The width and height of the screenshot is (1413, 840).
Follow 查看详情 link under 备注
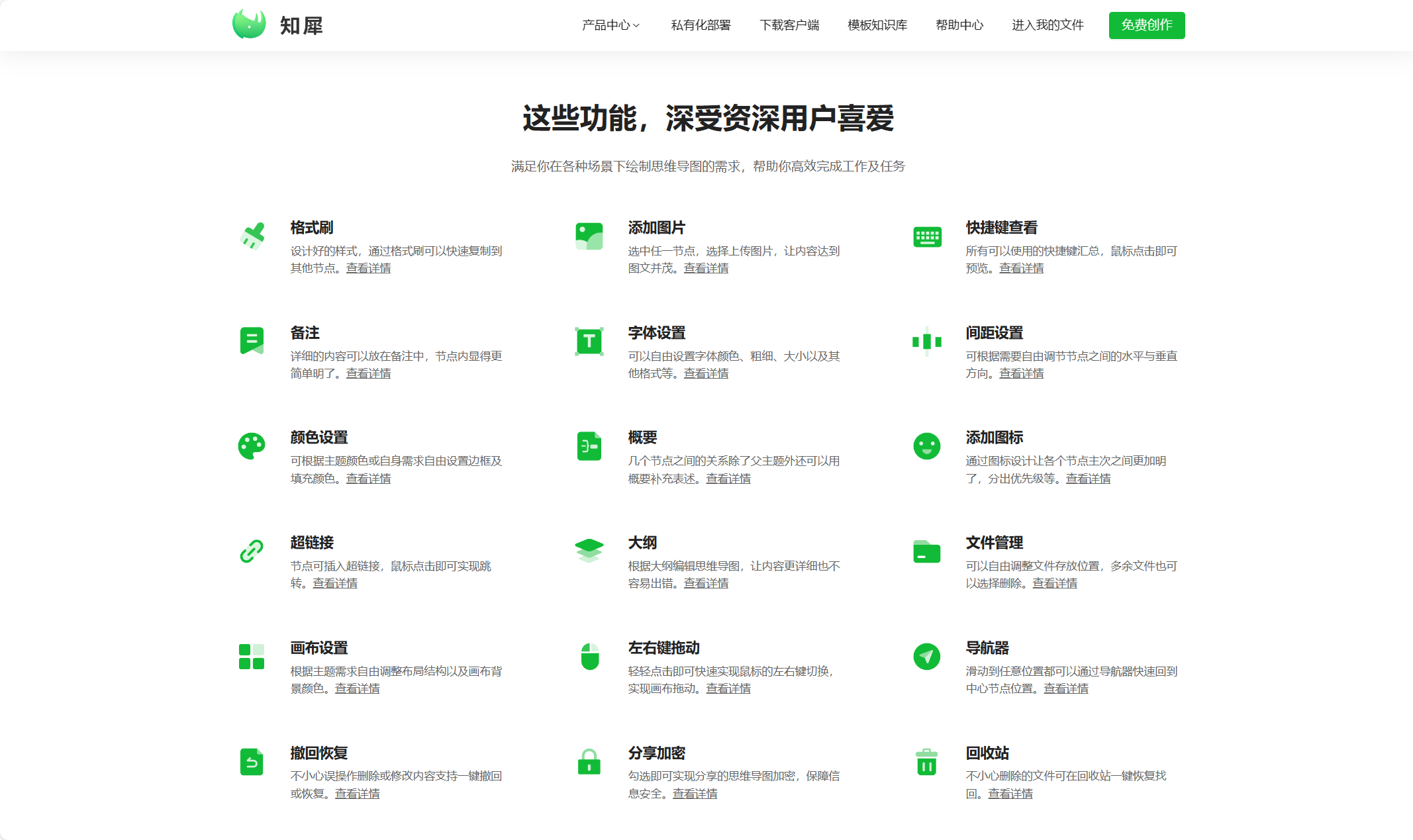pyautogui.click(x=368, y=373)
